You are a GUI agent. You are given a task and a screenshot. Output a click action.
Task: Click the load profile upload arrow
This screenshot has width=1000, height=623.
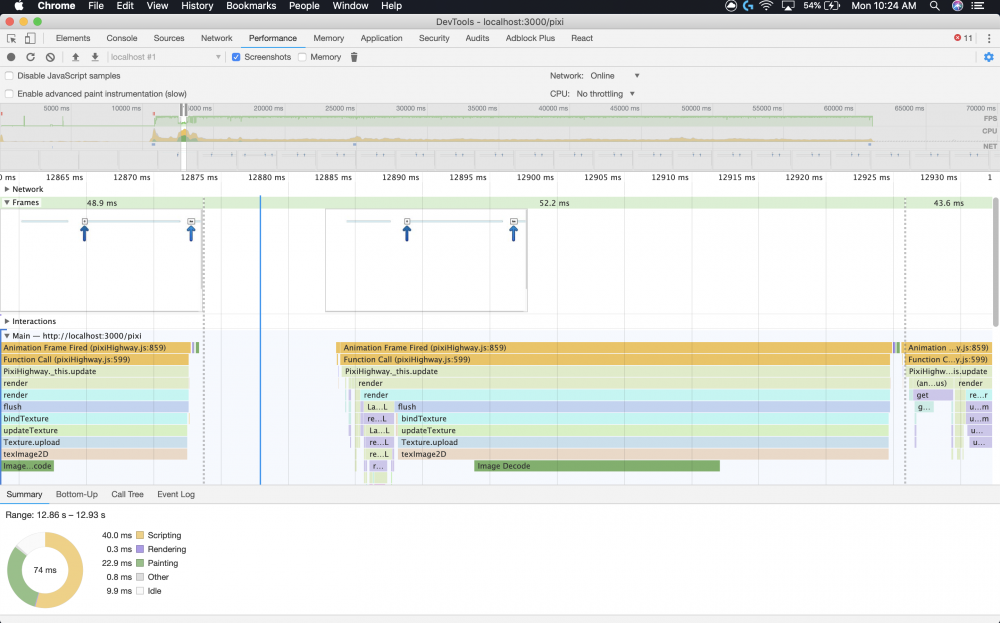pos(76,57)
